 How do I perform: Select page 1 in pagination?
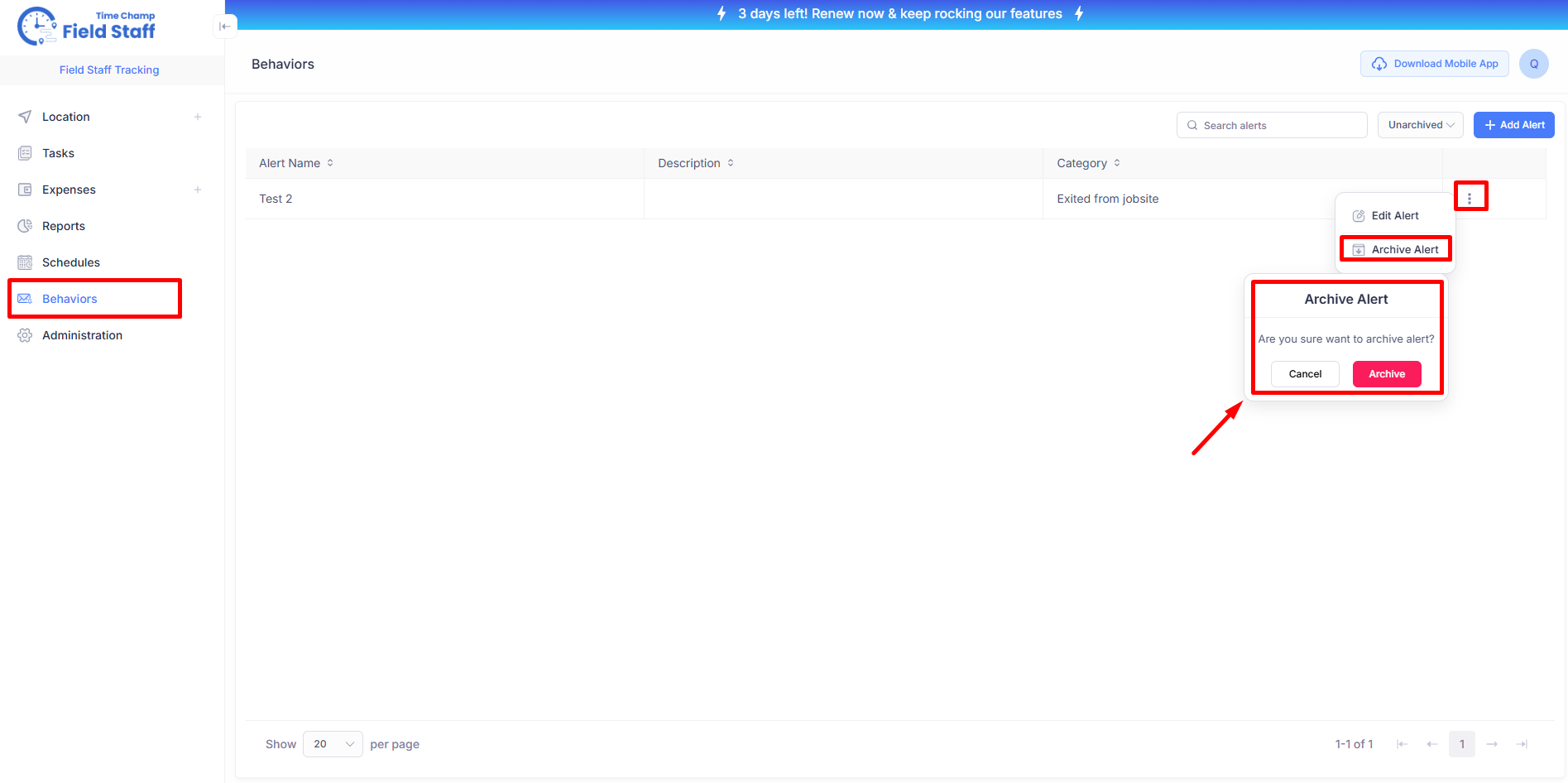click(x=1462, y=744)
